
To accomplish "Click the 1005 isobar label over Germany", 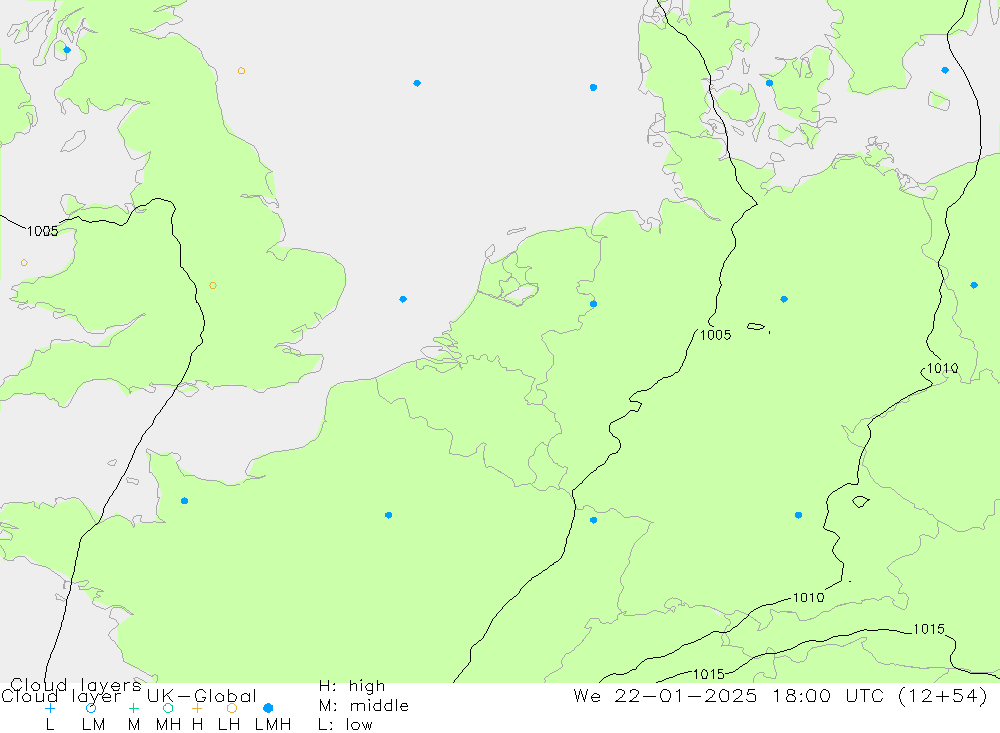I will point(716,335).
